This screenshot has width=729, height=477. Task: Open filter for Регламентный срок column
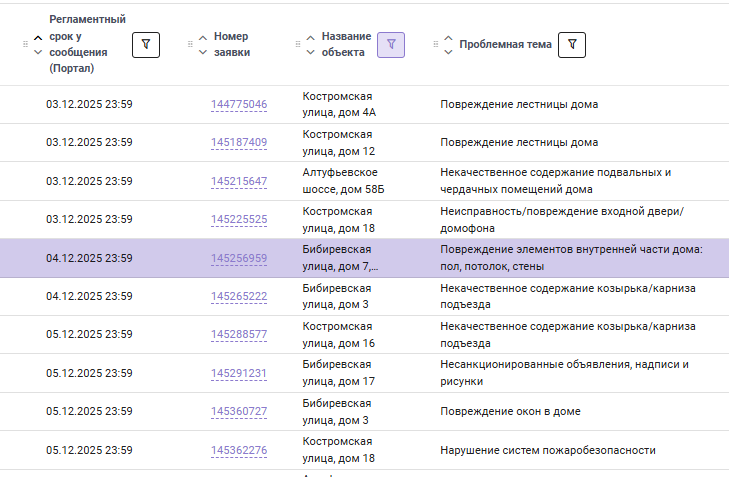146,44
